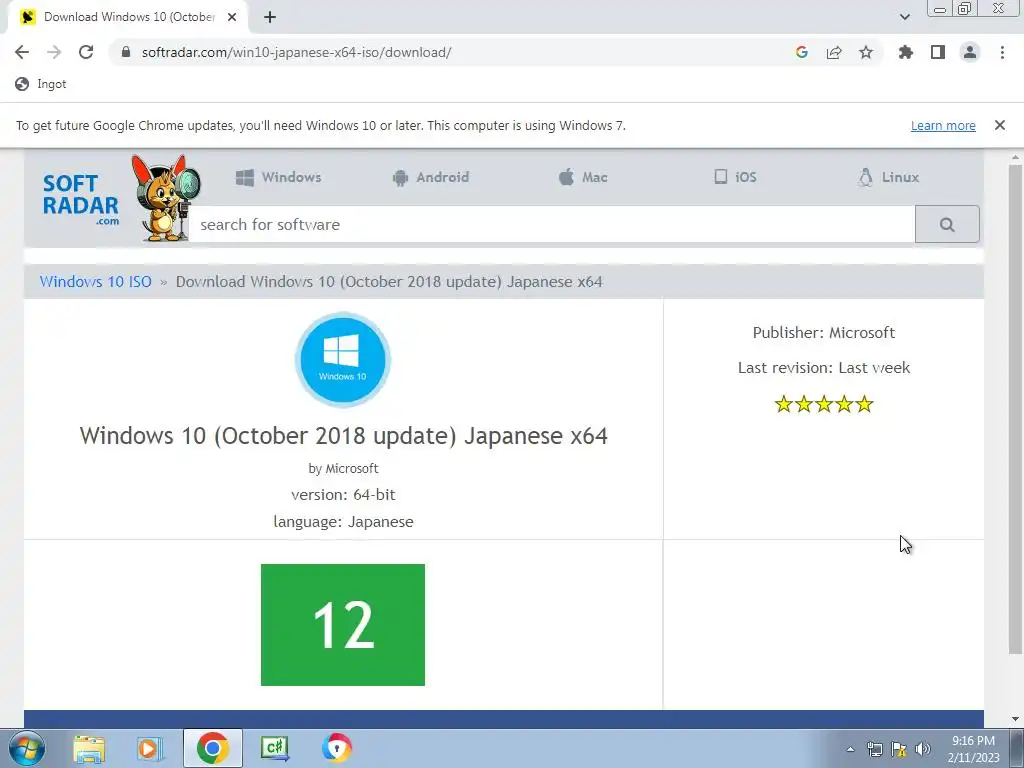Dismiss the Chrome update notification bar
The image size is (1024, 768).
(x=1000, y=125)
